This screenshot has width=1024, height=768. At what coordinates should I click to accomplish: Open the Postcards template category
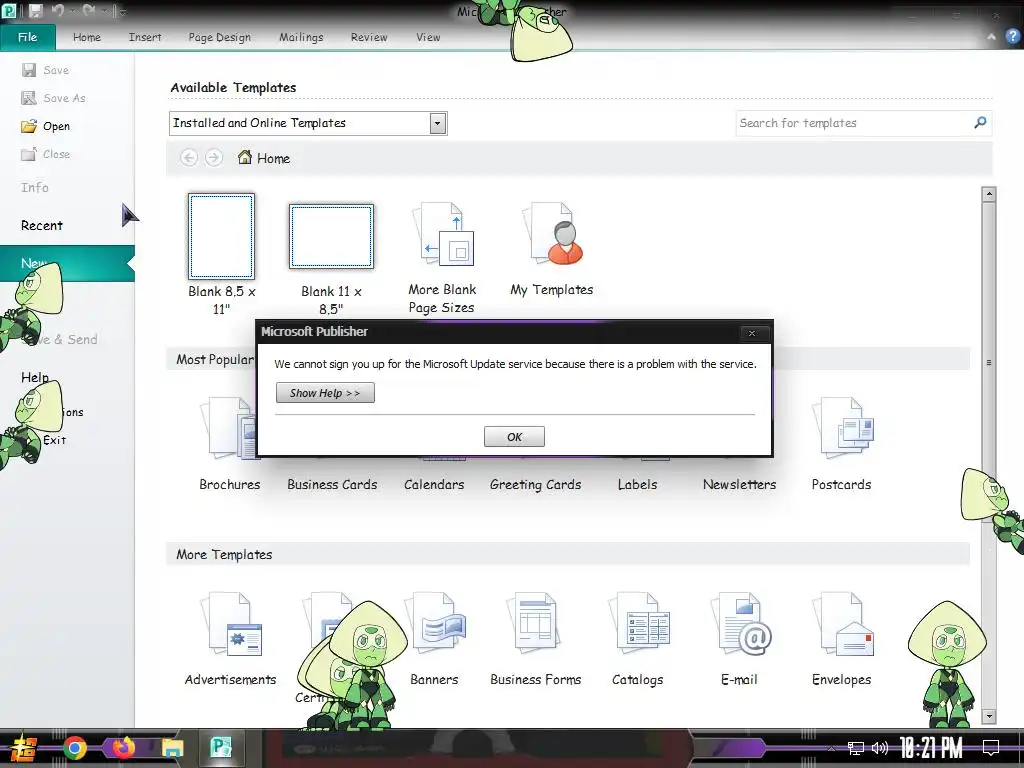point(842,428)
